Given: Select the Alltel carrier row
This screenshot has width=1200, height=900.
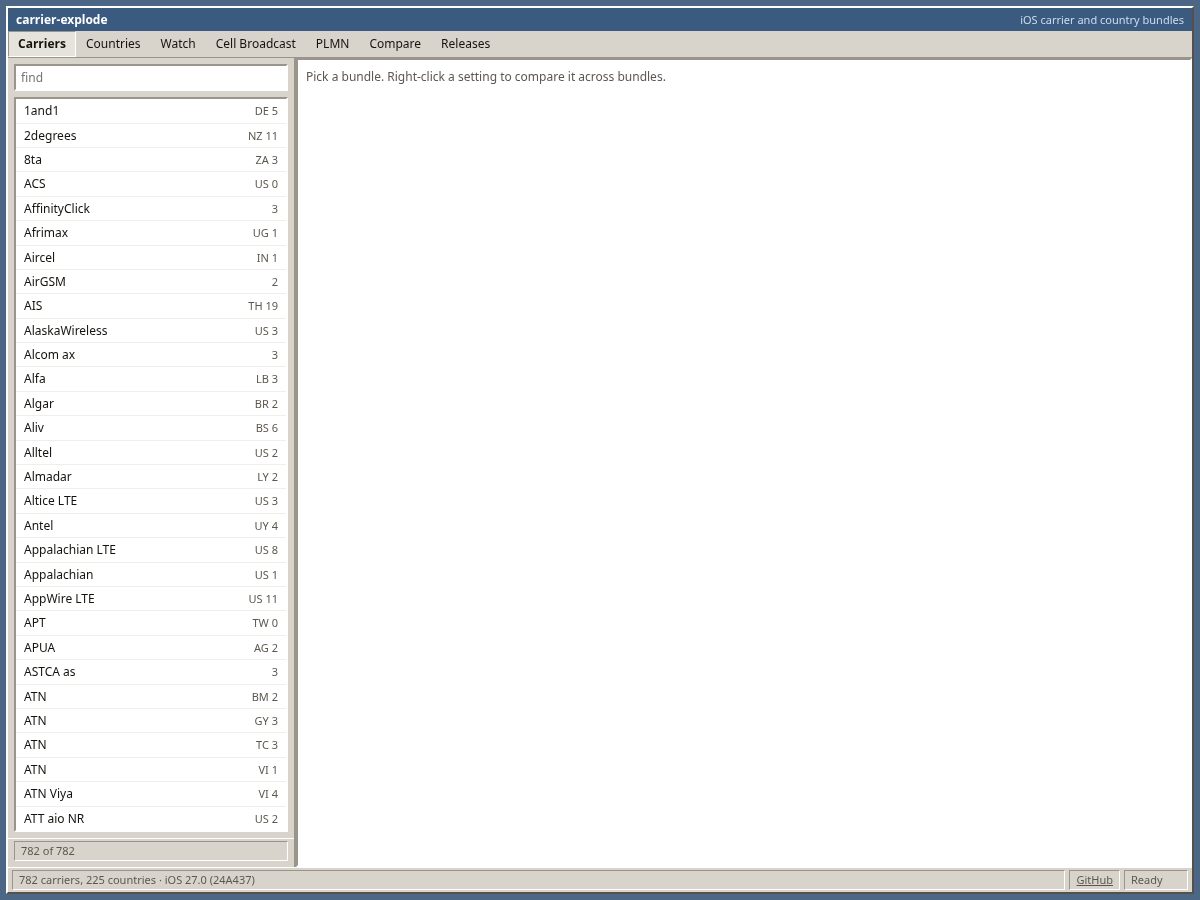Looking at the screenshot, I should [x=151, y=453].
